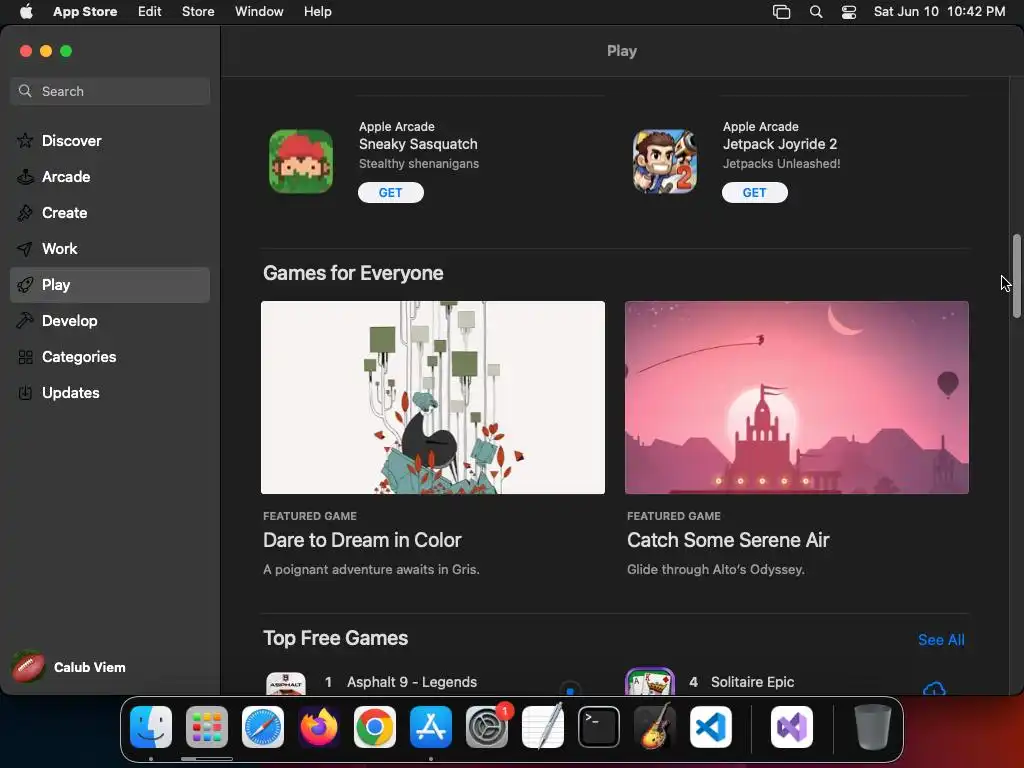This screenshot has height=768, width=1024.
Task: Click the App Store dock icon
Action: [431, 727]
